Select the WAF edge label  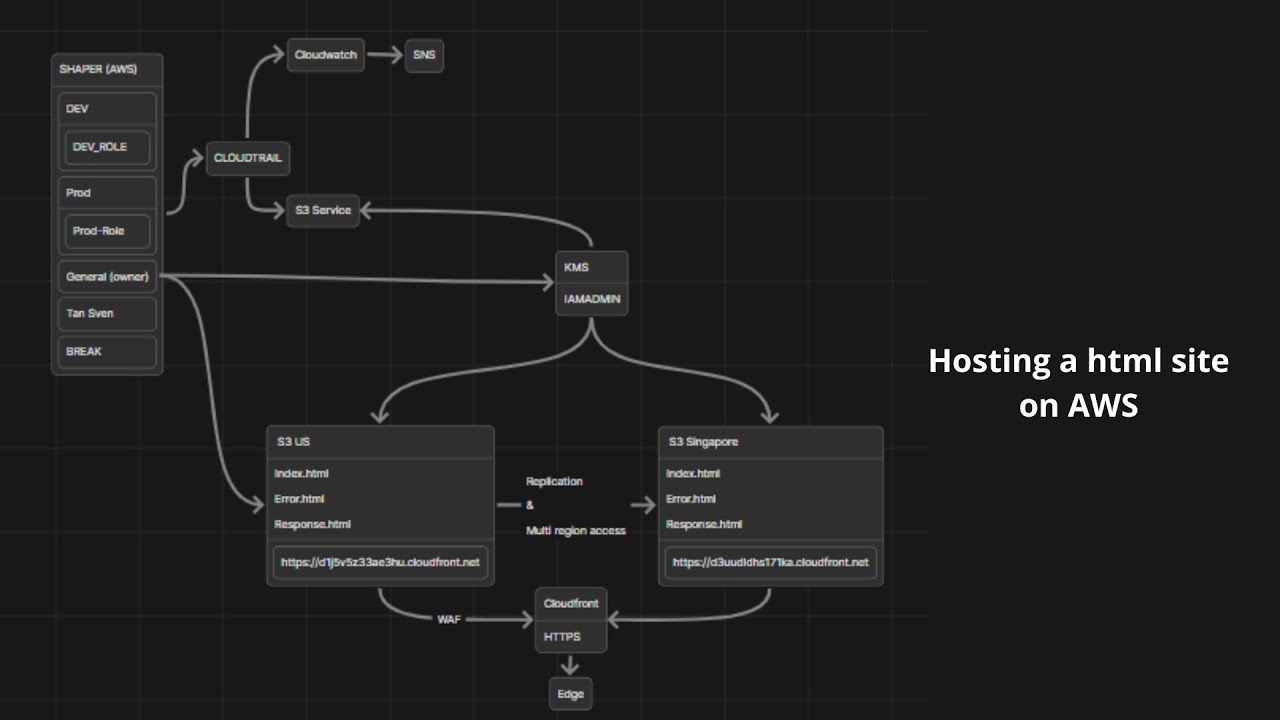click(x=449, y=620)
